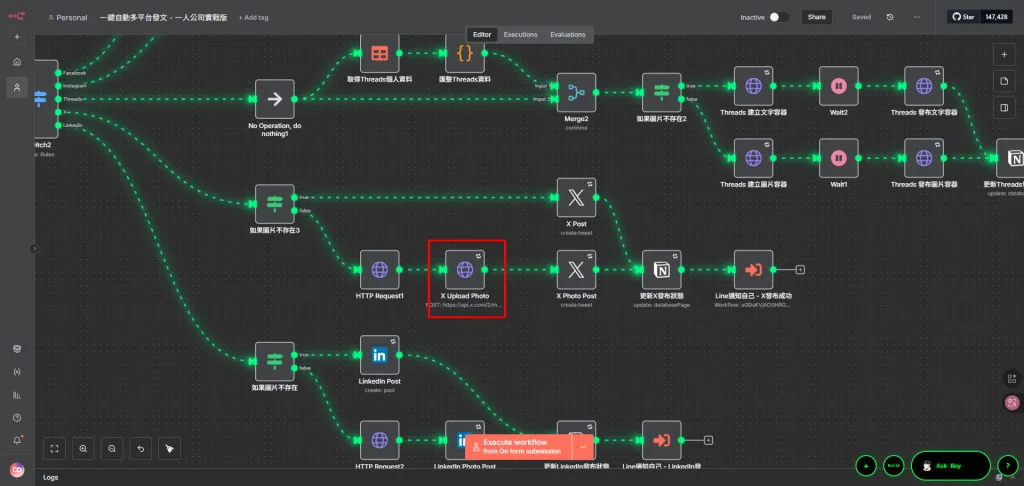The image size is (1024, 486).
Task: Open the three-dot workflow options menu
Action: point(917,17)
